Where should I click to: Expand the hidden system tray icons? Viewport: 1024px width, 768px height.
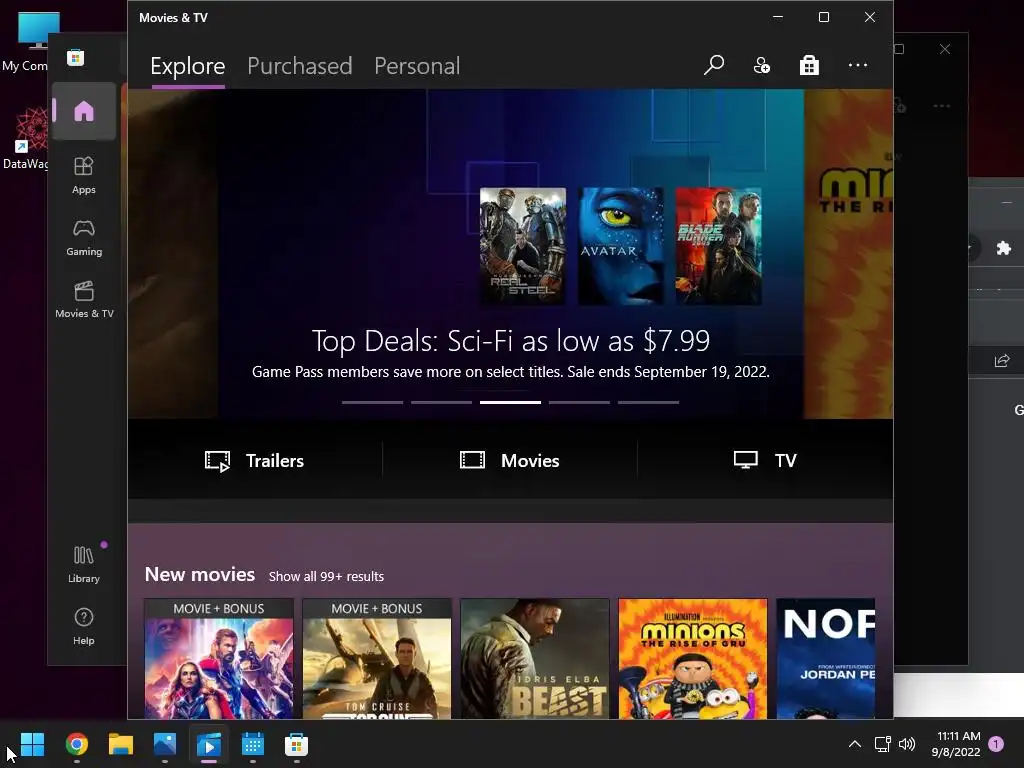point(854,744)
